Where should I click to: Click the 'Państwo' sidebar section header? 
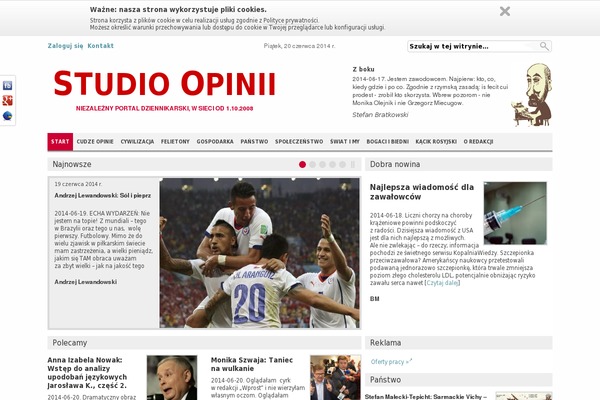click(x=385, y=380)
